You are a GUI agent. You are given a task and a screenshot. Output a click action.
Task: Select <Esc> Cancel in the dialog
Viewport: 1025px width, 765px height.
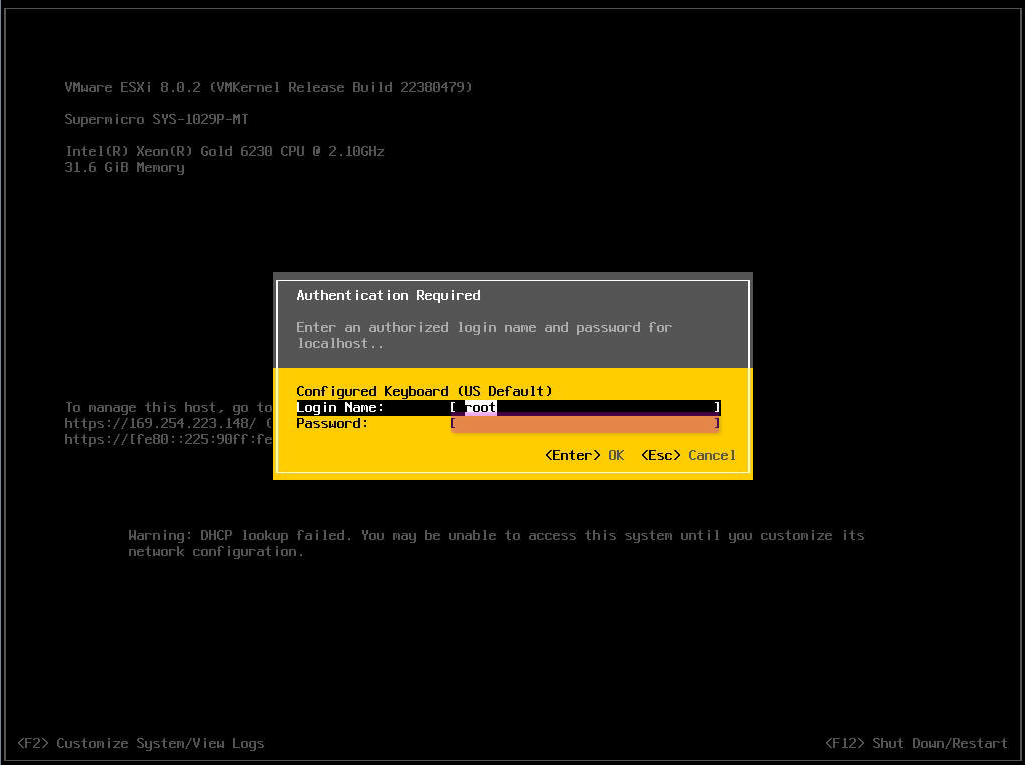tap(688, 455)
